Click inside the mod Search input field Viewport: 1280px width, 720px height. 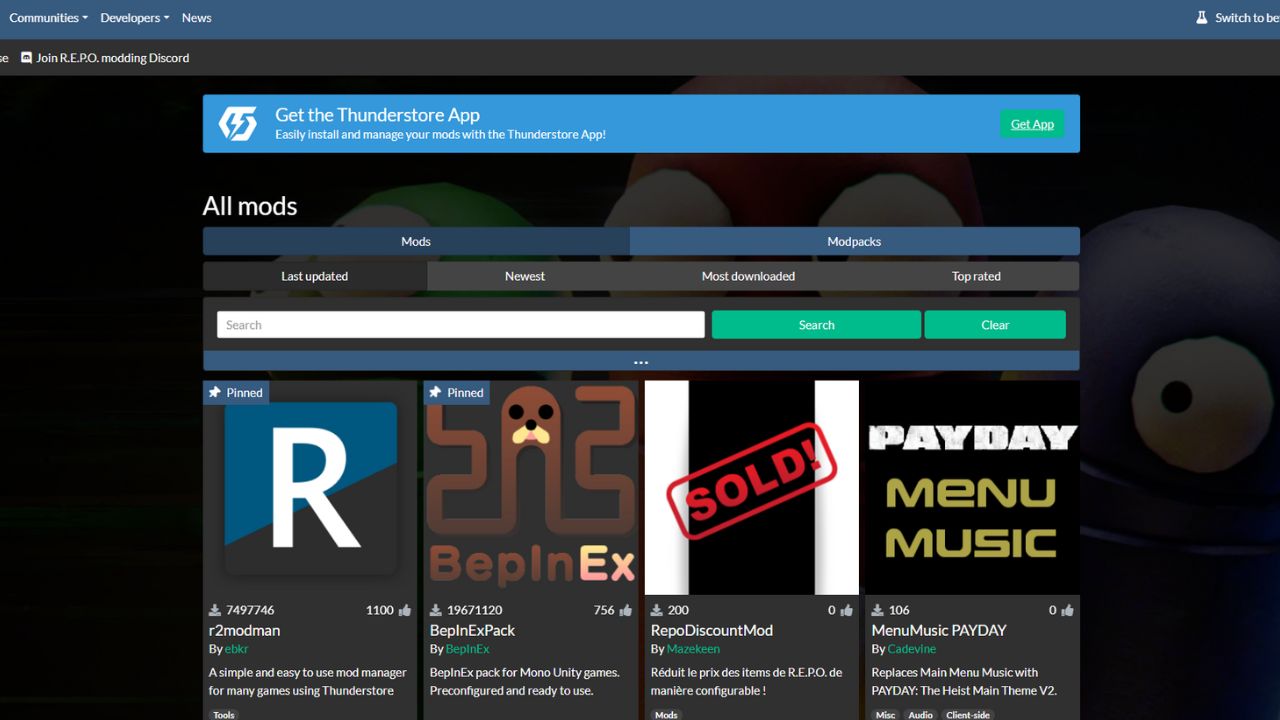click(x=459, y=324)
